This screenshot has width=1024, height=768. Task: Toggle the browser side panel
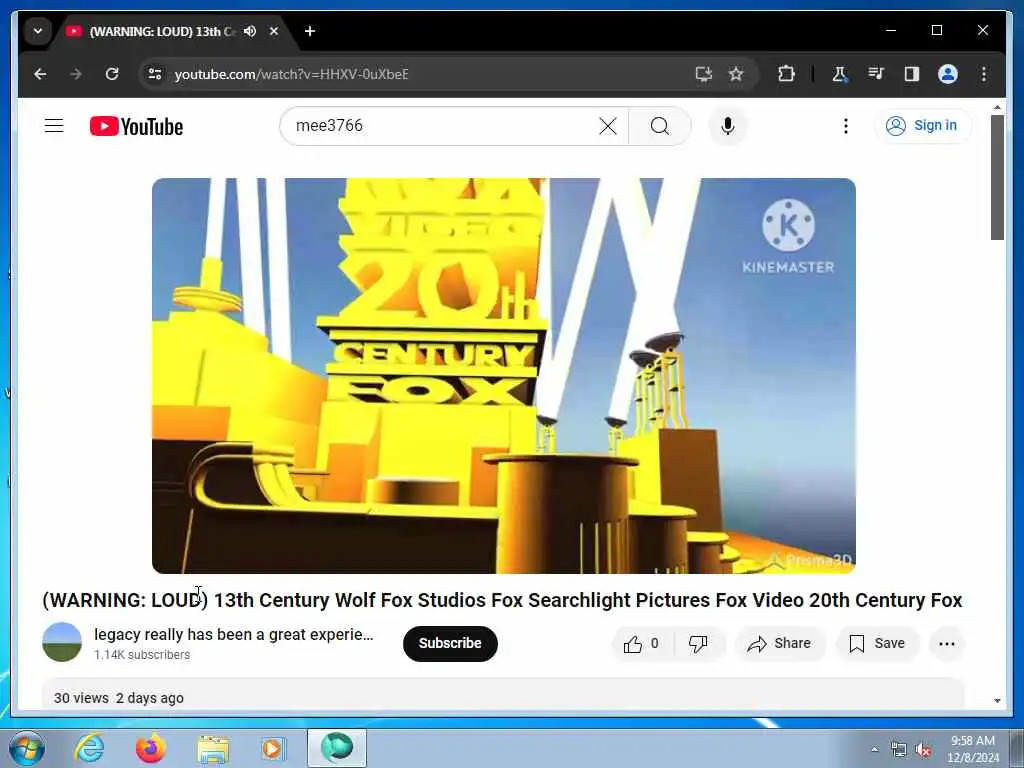pos(912,74)
